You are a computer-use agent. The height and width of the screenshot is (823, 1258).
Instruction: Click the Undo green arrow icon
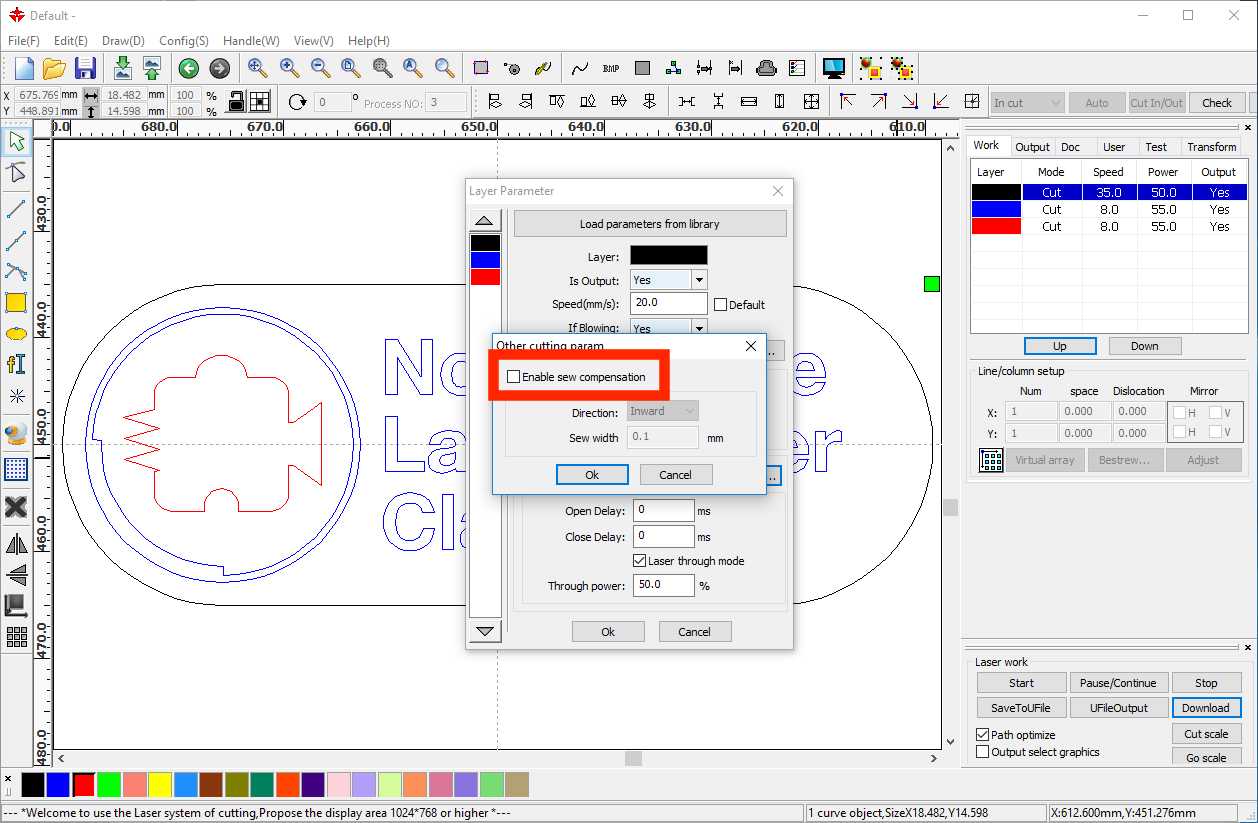pos(188,68)
